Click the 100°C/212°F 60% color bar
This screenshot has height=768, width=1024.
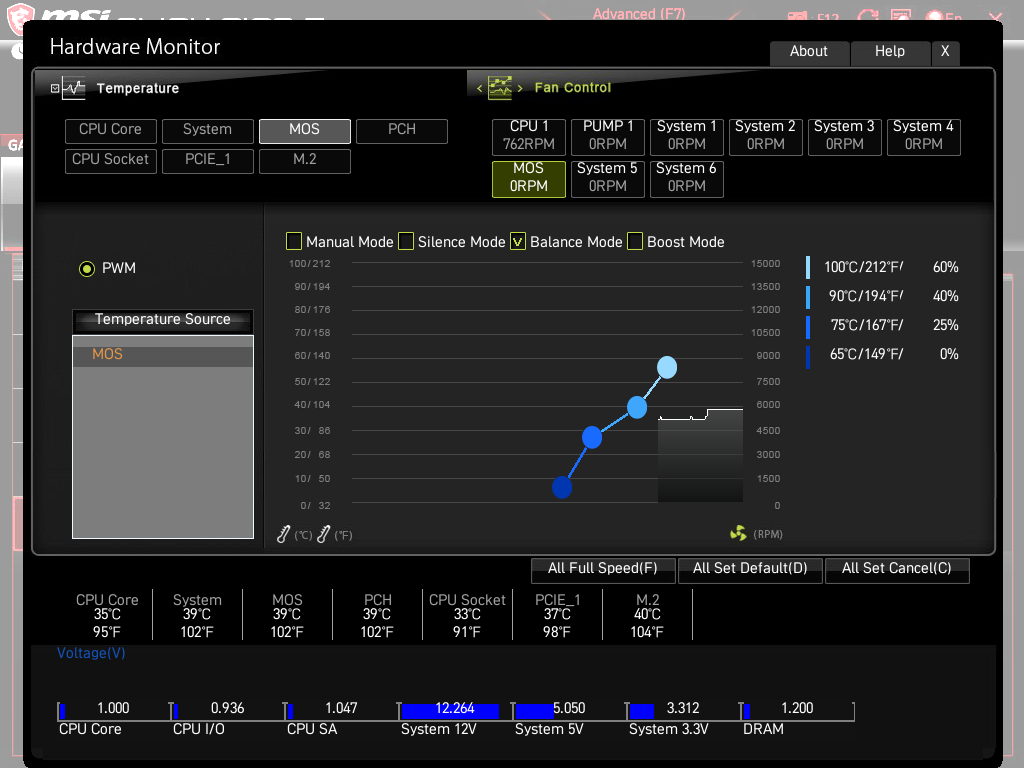click(x=808, y=268)
